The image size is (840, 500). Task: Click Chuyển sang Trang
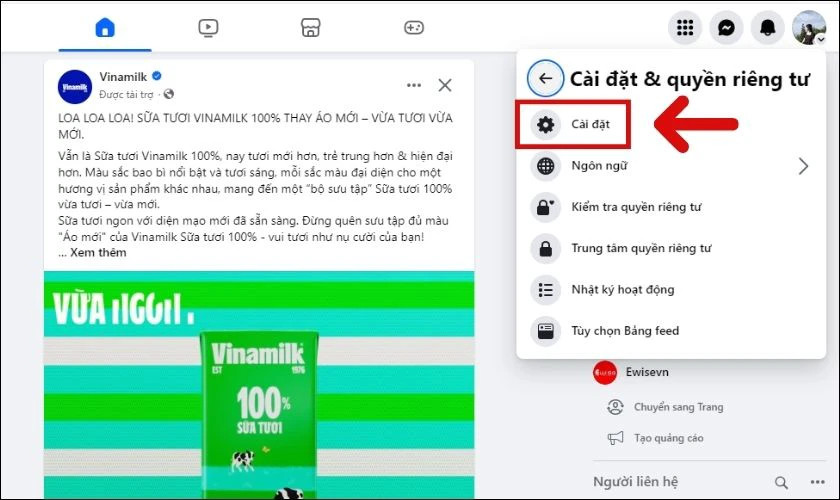[x=678, y=407]
